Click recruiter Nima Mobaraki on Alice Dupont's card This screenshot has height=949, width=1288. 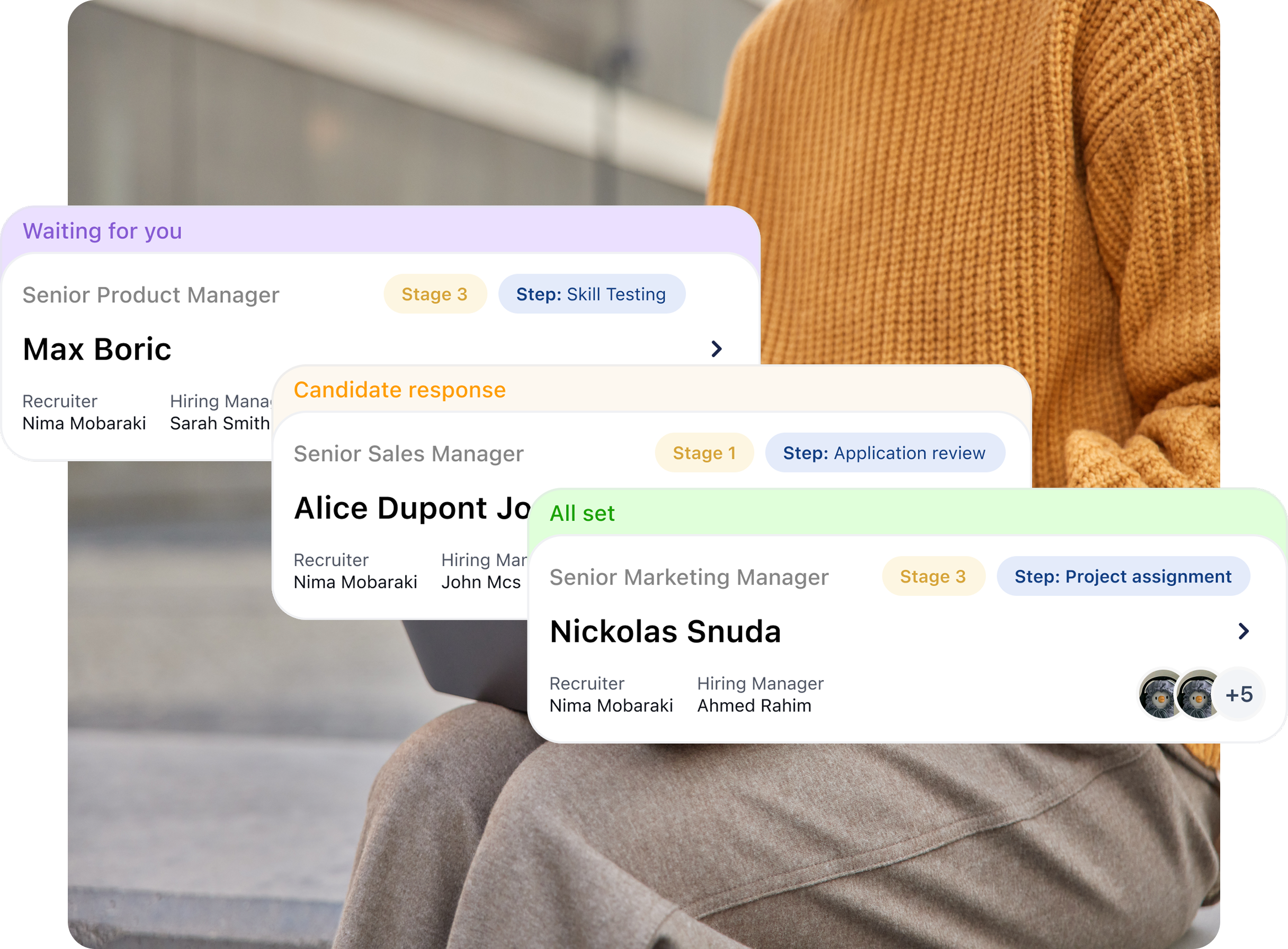click(355, 582)
